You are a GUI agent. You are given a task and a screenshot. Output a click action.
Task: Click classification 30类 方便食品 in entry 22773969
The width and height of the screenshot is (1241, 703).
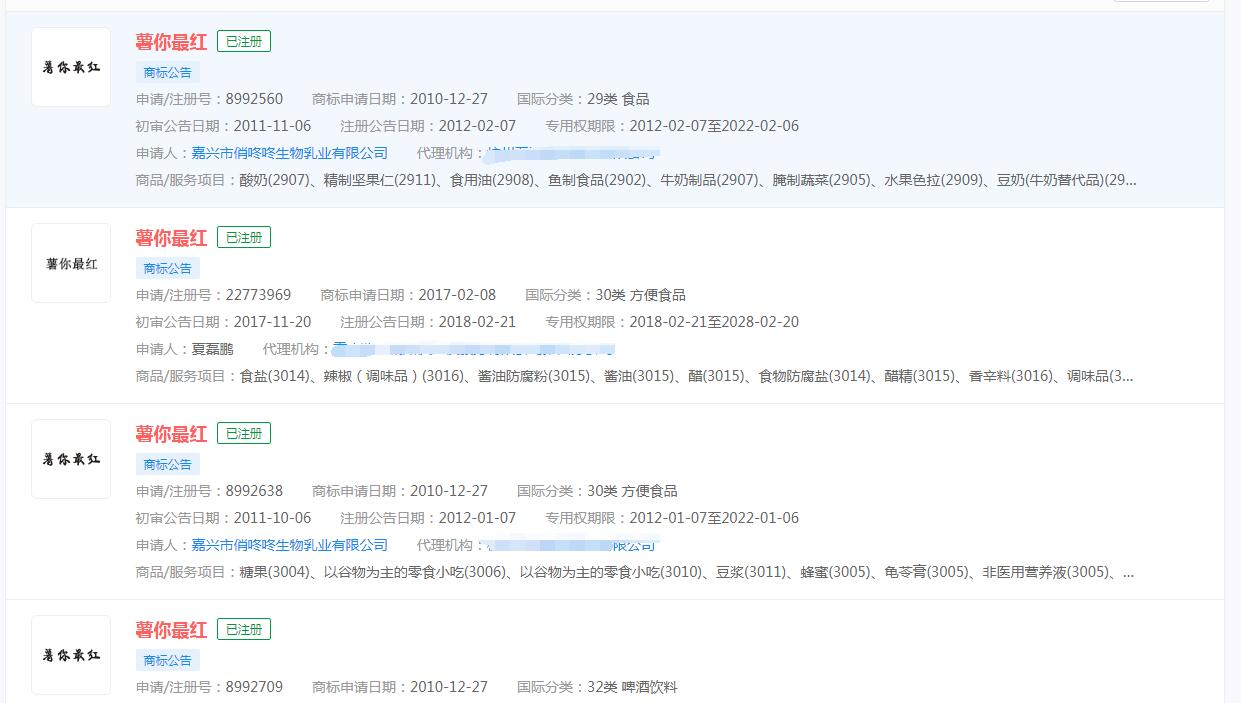point(640,295)
